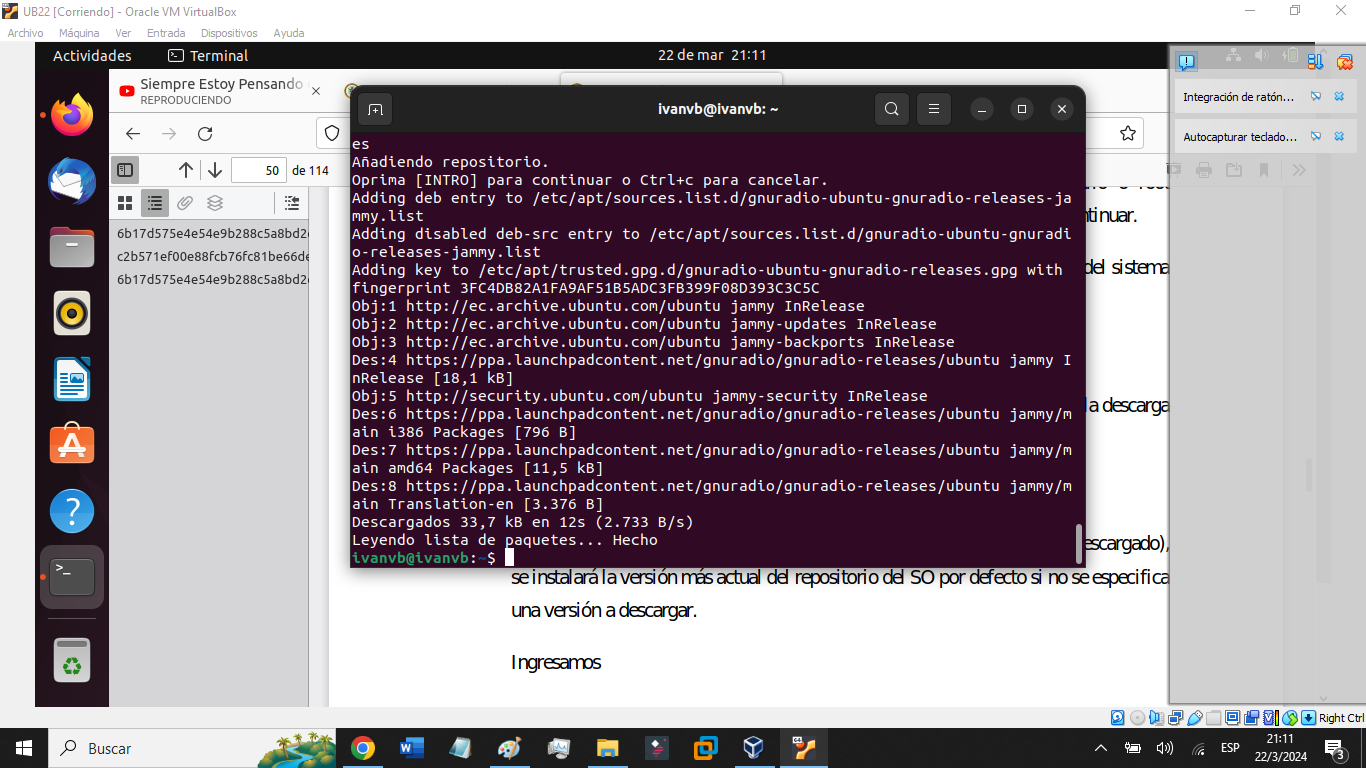The image size is (1366, 768).
Task: Open Máquina menu in VirtualBox
Action: click(79, 33)
